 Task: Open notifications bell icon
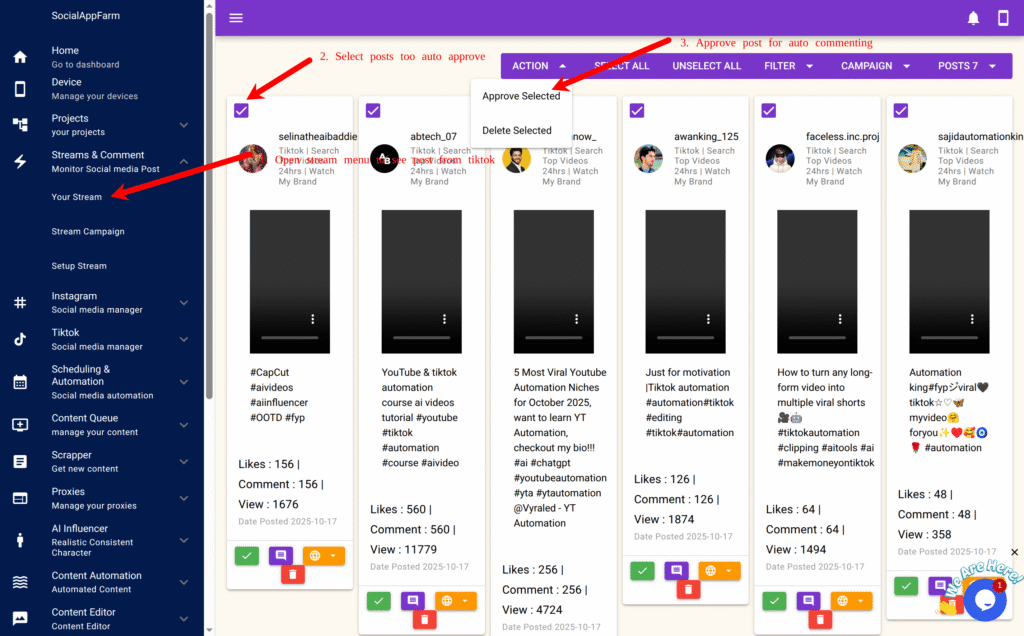[x=973, y=18]
